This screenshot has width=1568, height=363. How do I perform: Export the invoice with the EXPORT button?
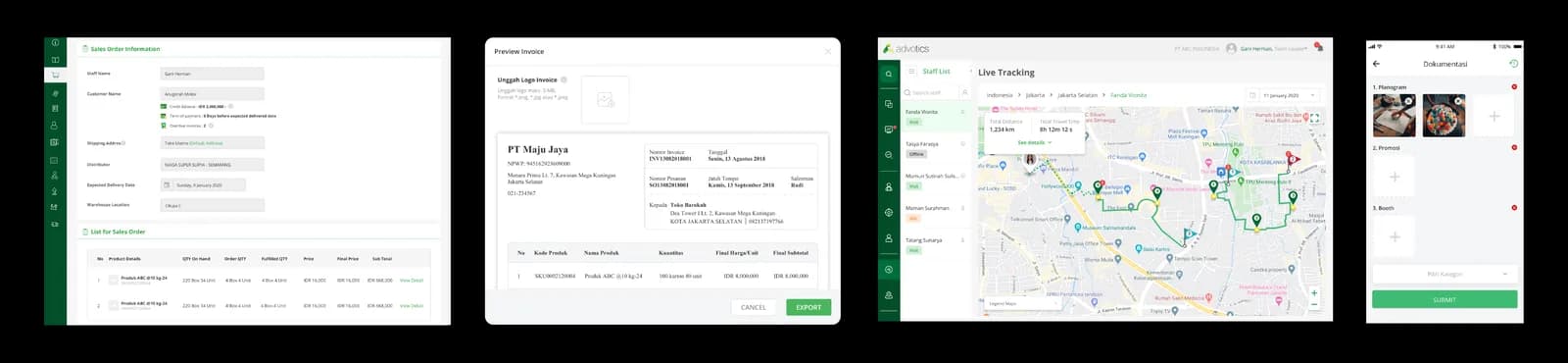coord(808,307)
